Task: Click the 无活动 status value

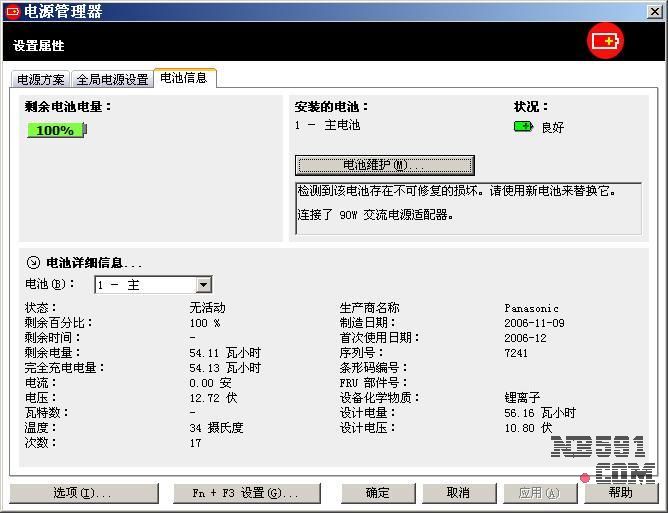Action: (207, 308)
